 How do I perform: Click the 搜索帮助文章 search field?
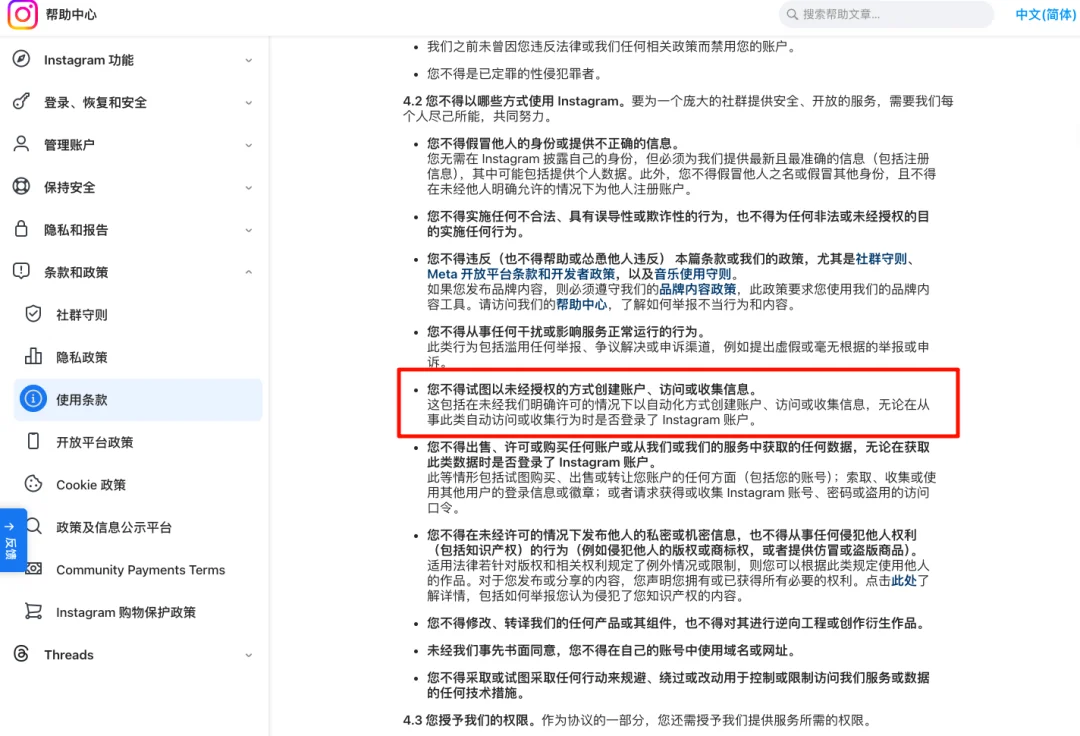[886, 14]
